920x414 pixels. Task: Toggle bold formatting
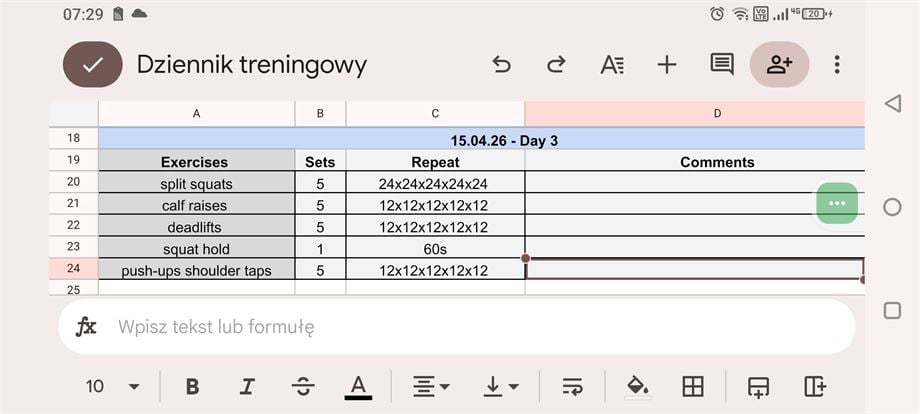coord(193,386)
